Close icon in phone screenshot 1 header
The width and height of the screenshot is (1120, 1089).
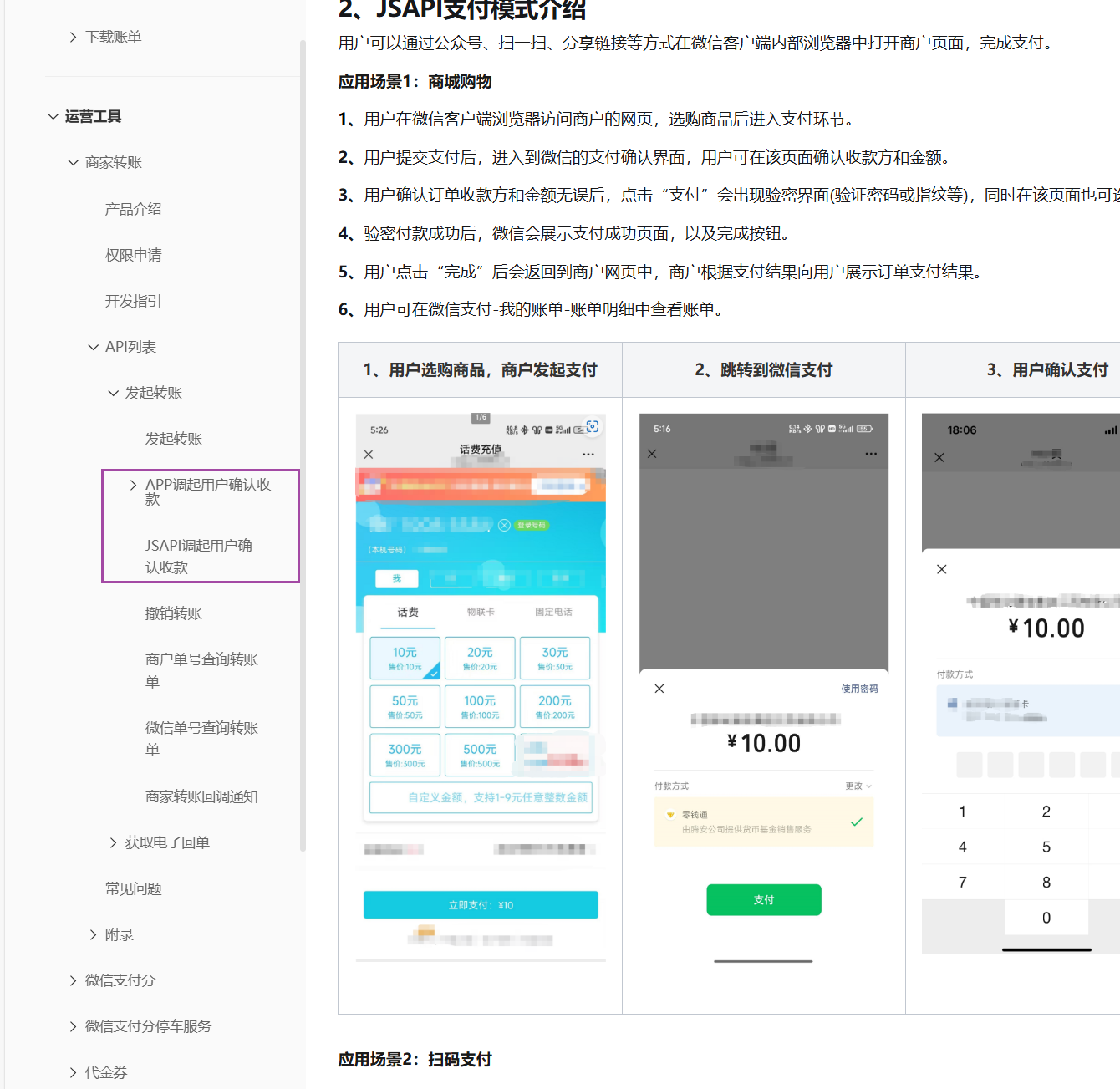[369, 455]
